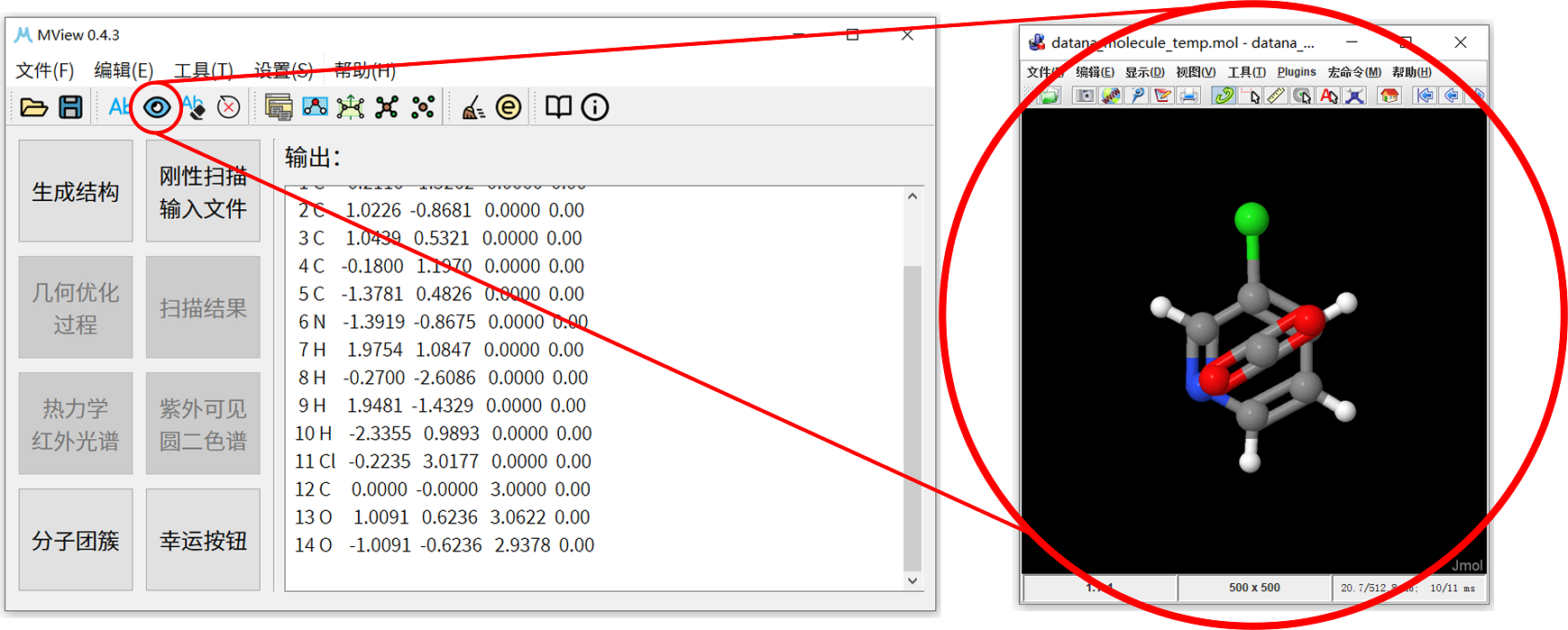Click the output scrollbar up arrow
This screenshot has height=630, width=1568.
(912, 196)
